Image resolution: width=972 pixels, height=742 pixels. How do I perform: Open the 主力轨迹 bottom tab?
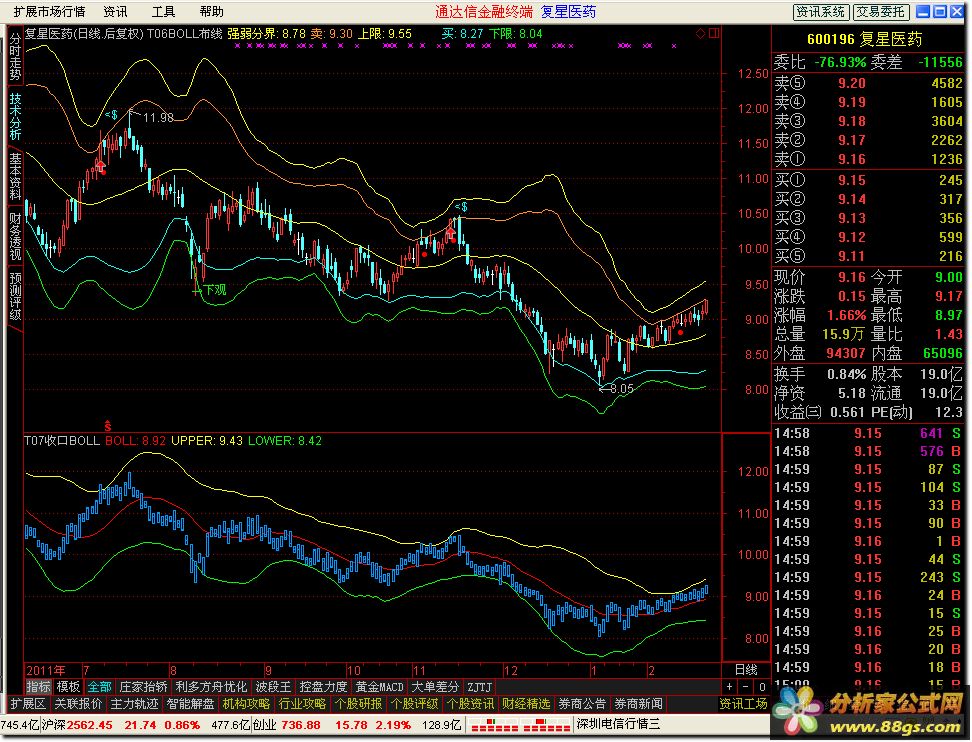(135, 704)
